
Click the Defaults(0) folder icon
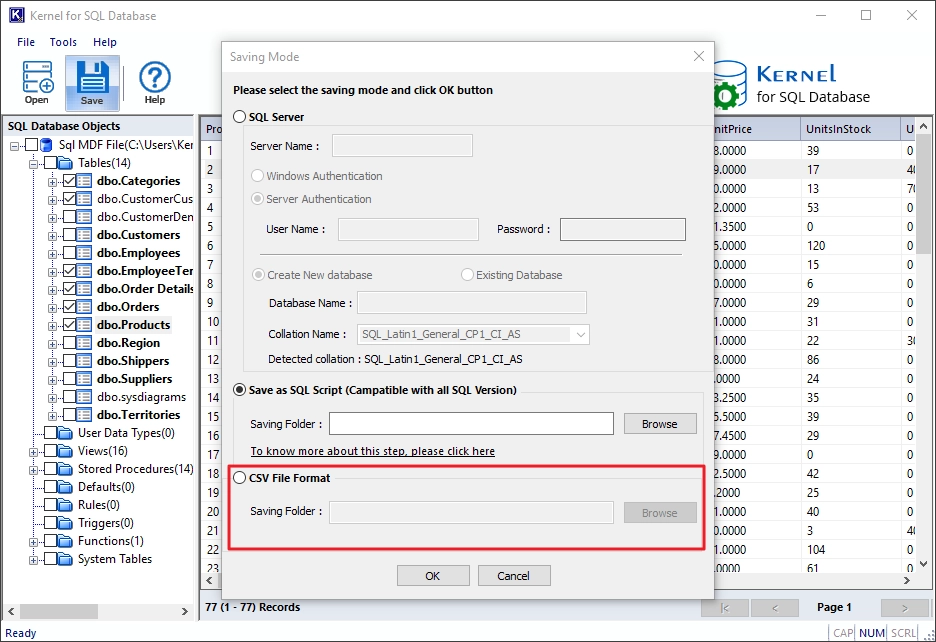[x=65, y=487]
